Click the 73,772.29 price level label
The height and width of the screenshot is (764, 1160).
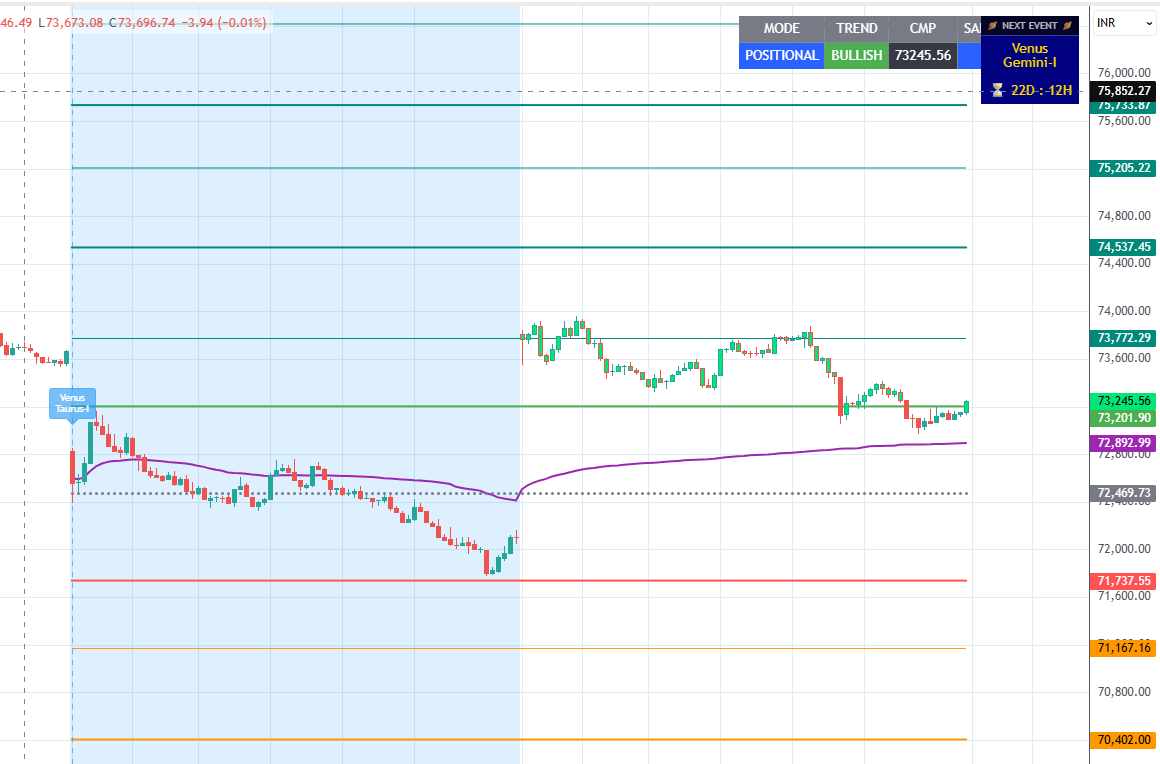pos(1124,338)
